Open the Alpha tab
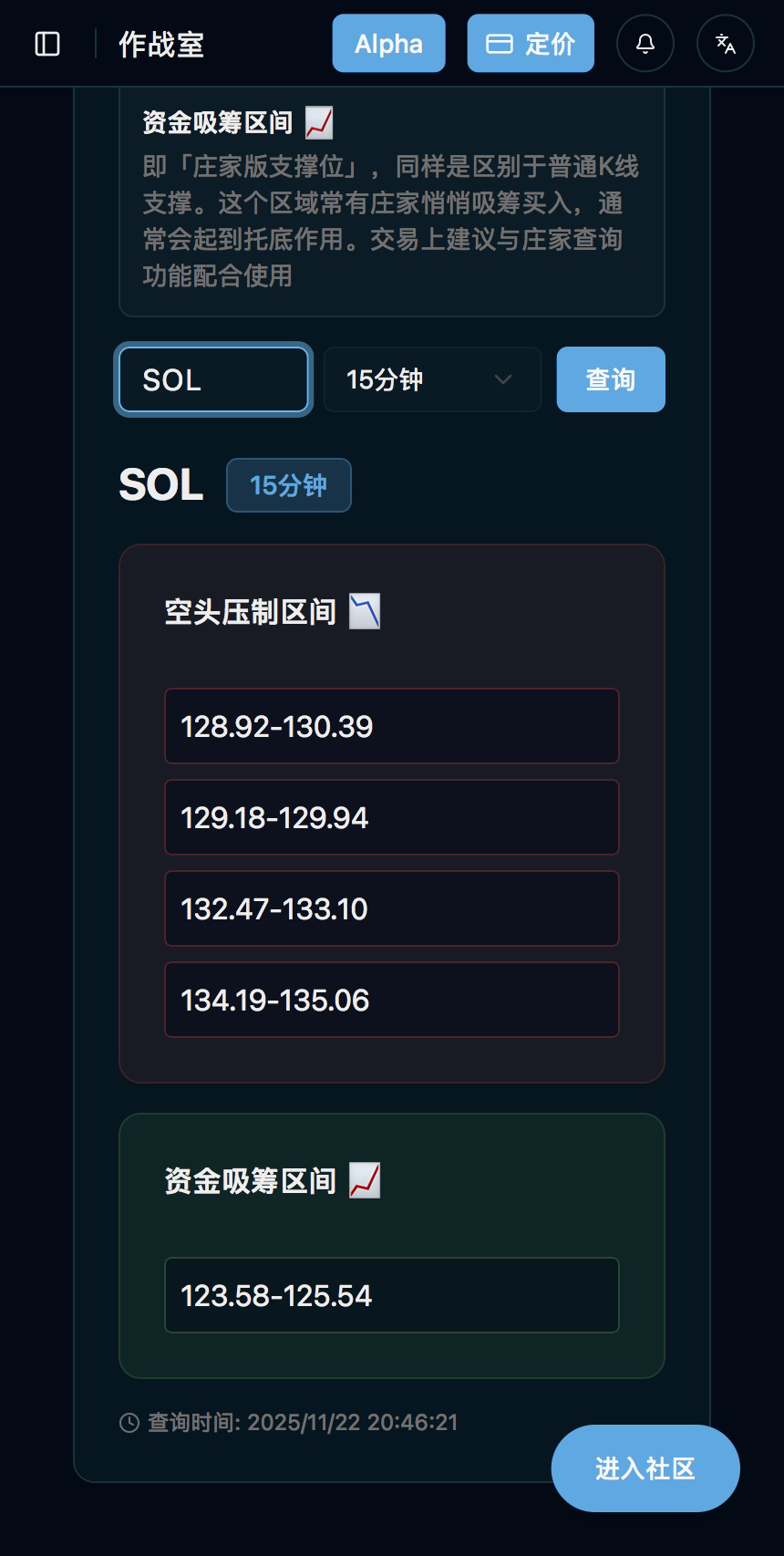 point(388,44)
